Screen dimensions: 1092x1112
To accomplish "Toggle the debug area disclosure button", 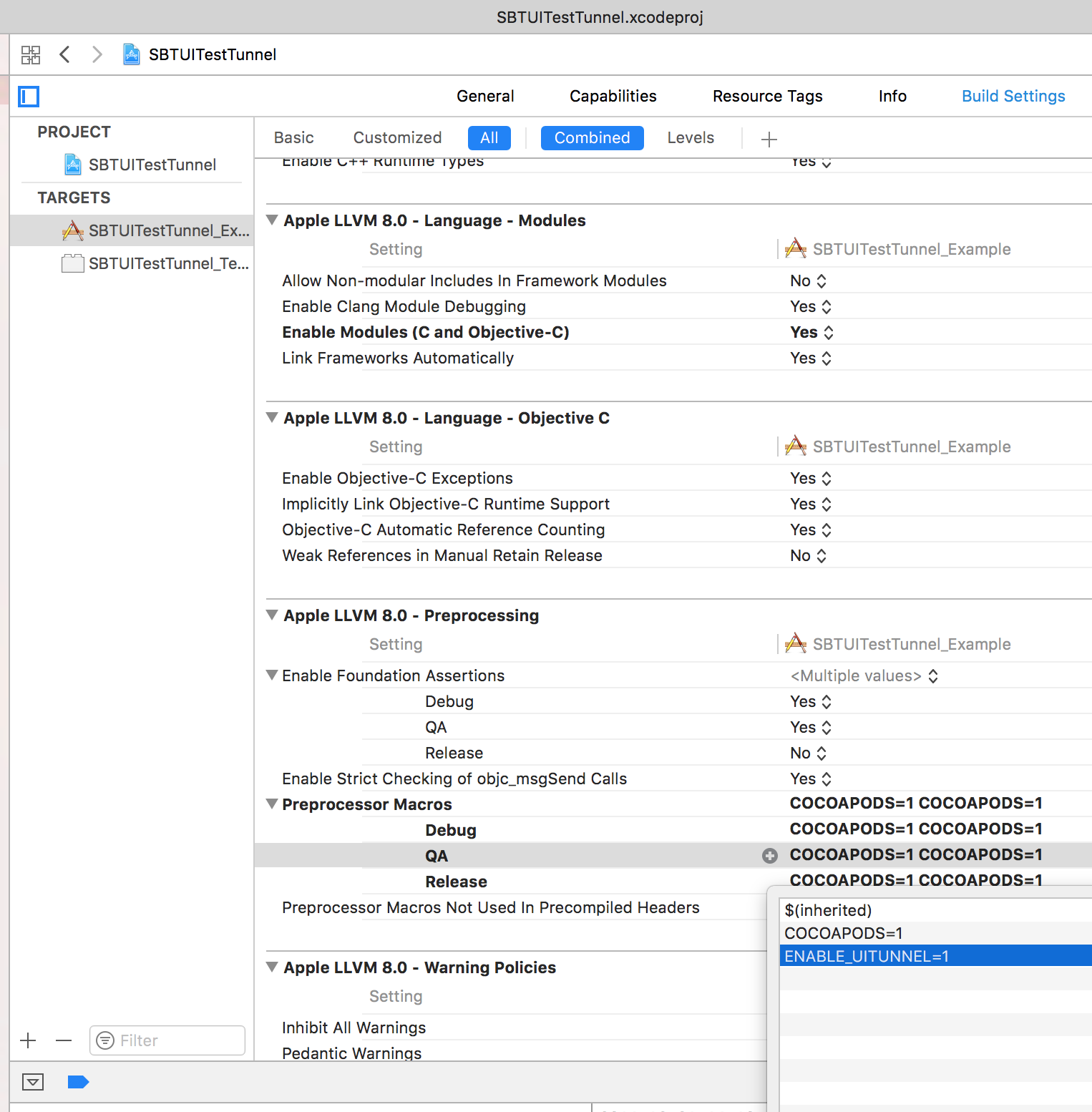I will pos(32,1082).
